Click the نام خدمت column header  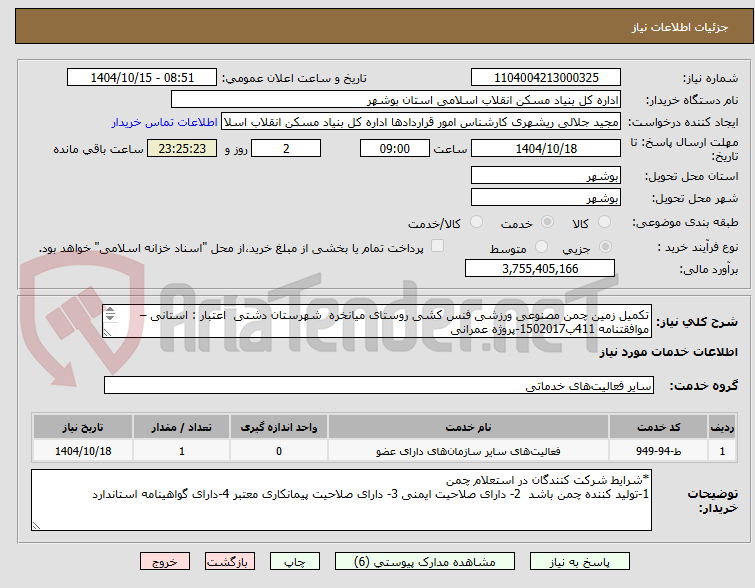pos(469,427)
